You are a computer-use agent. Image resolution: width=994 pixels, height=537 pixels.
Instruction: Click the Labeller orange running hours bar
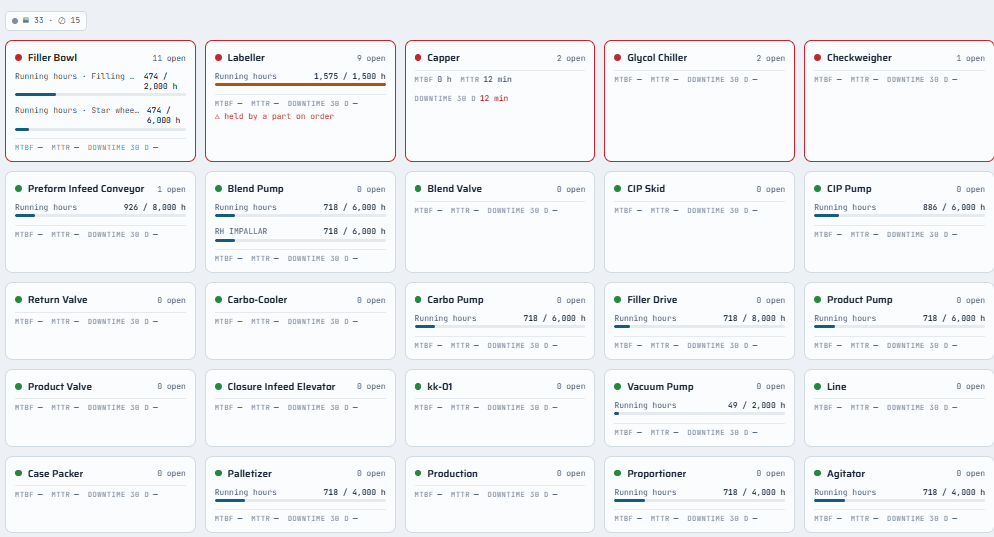coord(300,84)
